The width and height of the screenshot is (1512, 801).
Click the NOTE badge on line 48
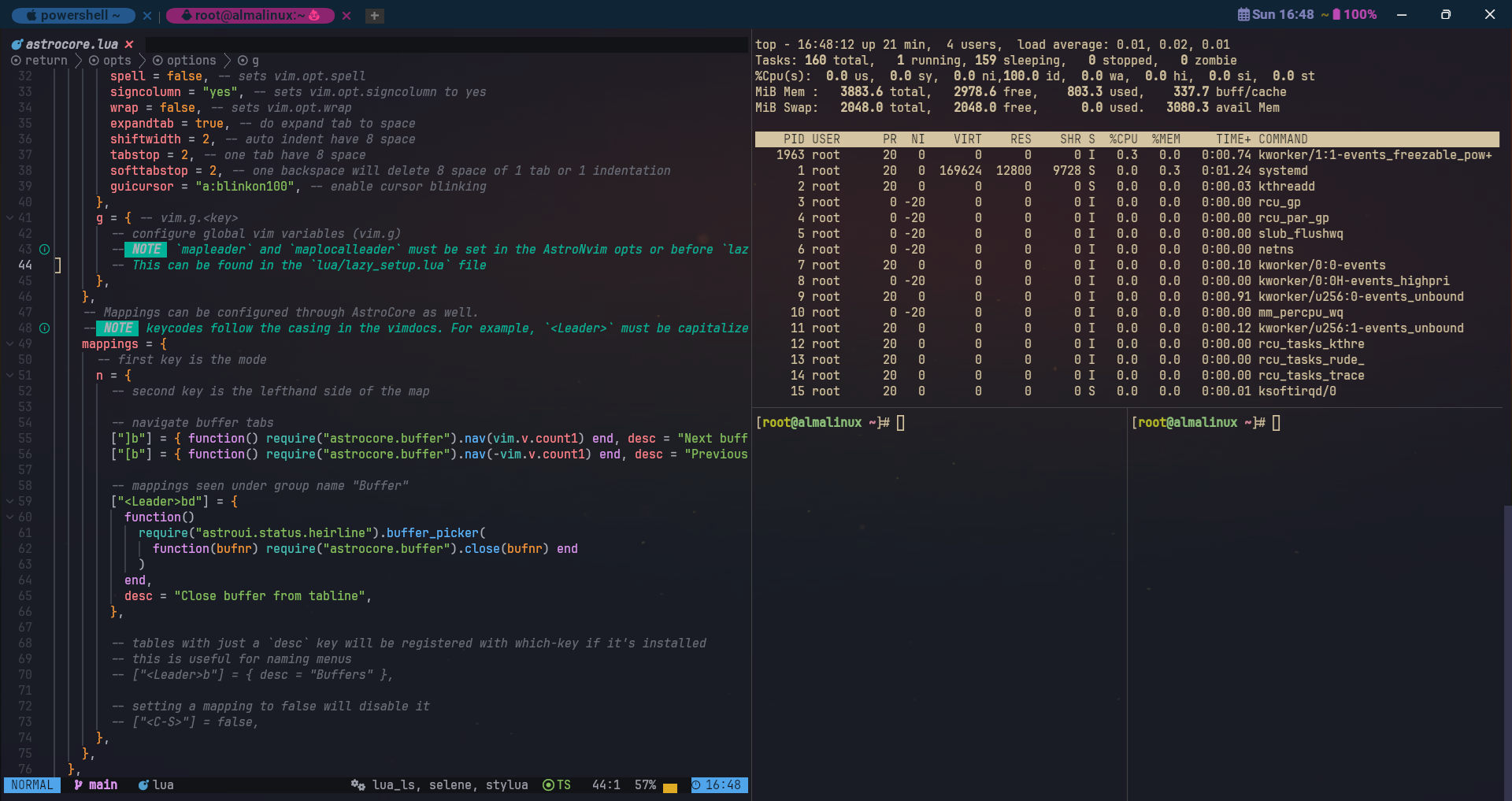click(117, 328)
